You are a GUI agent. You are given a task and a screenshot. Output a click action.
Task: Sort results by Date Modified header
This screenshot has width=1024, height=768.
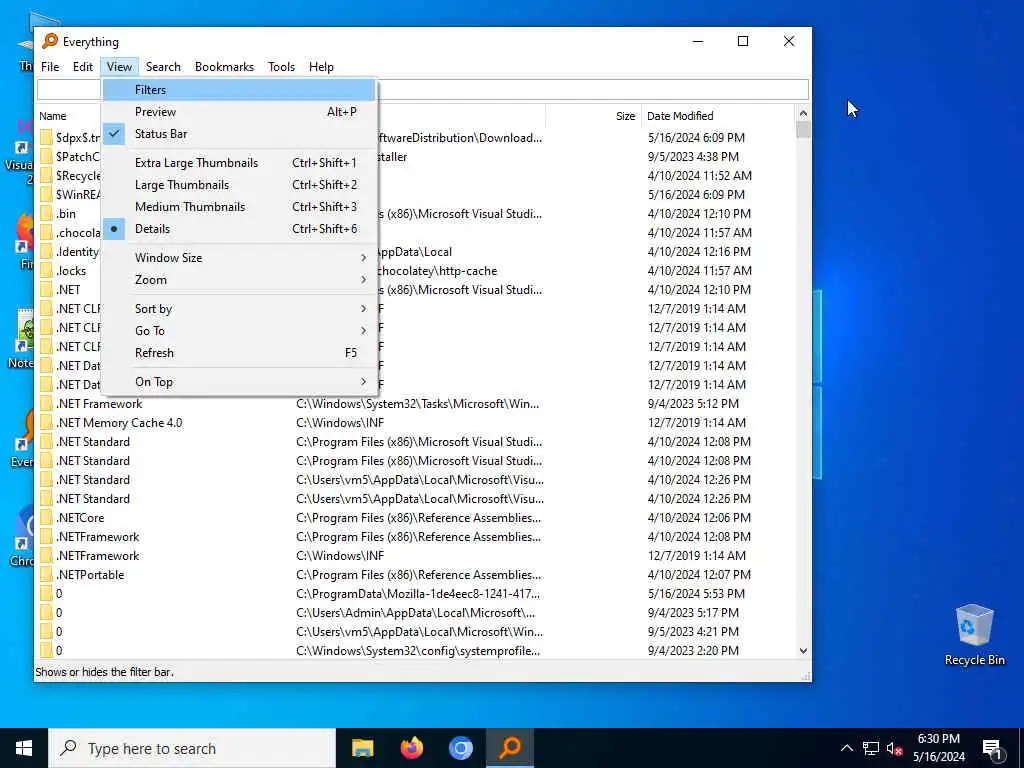718,116
